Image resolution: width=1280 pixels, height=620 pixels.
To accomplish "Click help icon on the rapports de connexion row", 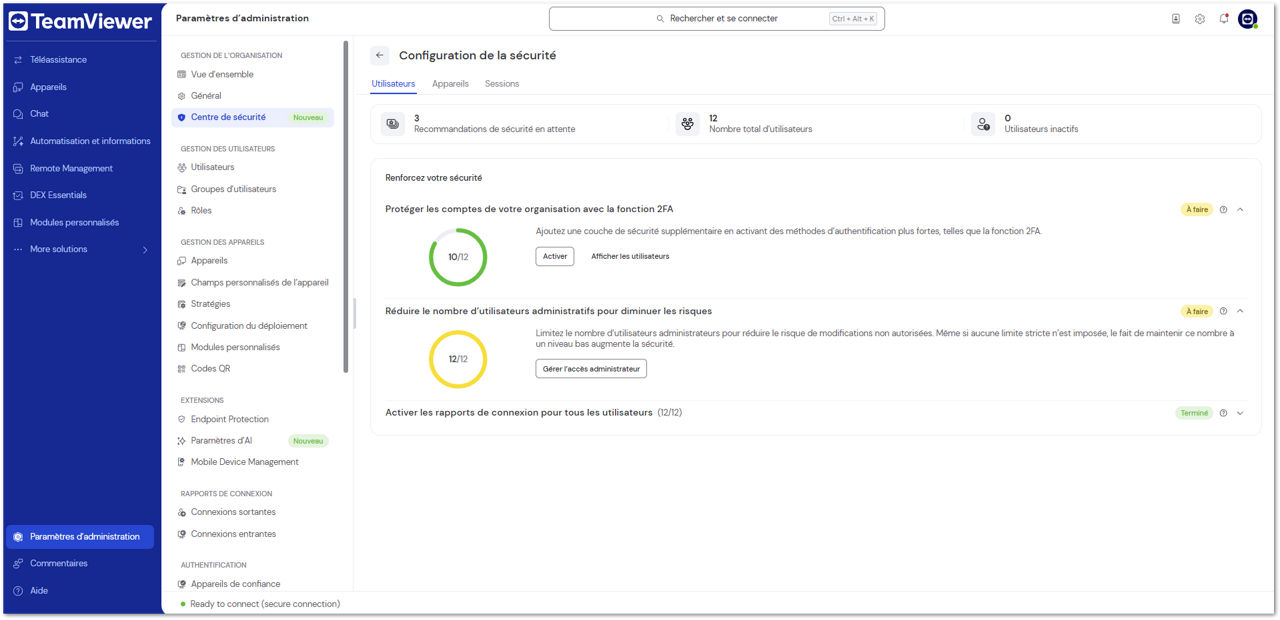I will tap(1223, 413).
